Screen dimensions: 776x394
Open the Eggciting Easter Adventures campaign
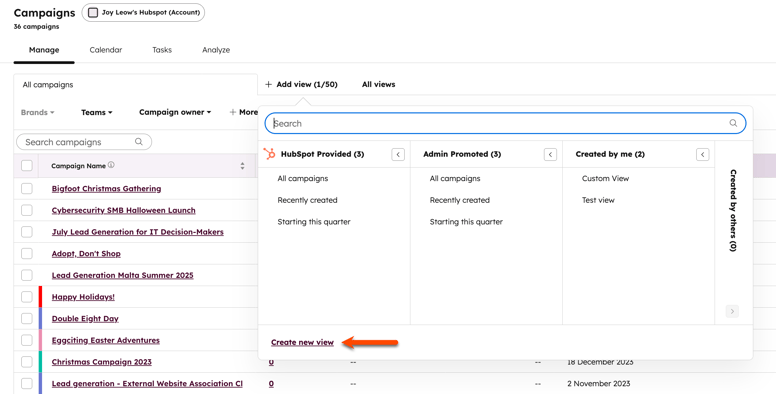point(106,340)
